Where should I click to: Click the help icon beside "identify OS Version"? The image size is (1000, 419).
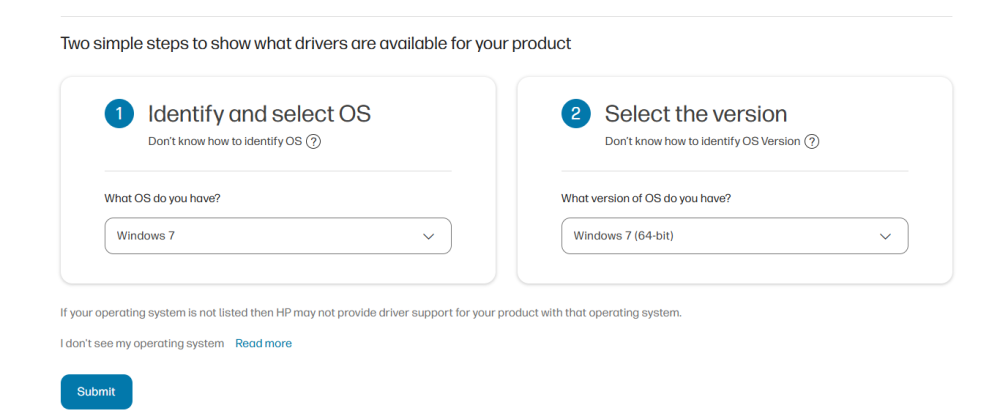click(x=812, y=141)
